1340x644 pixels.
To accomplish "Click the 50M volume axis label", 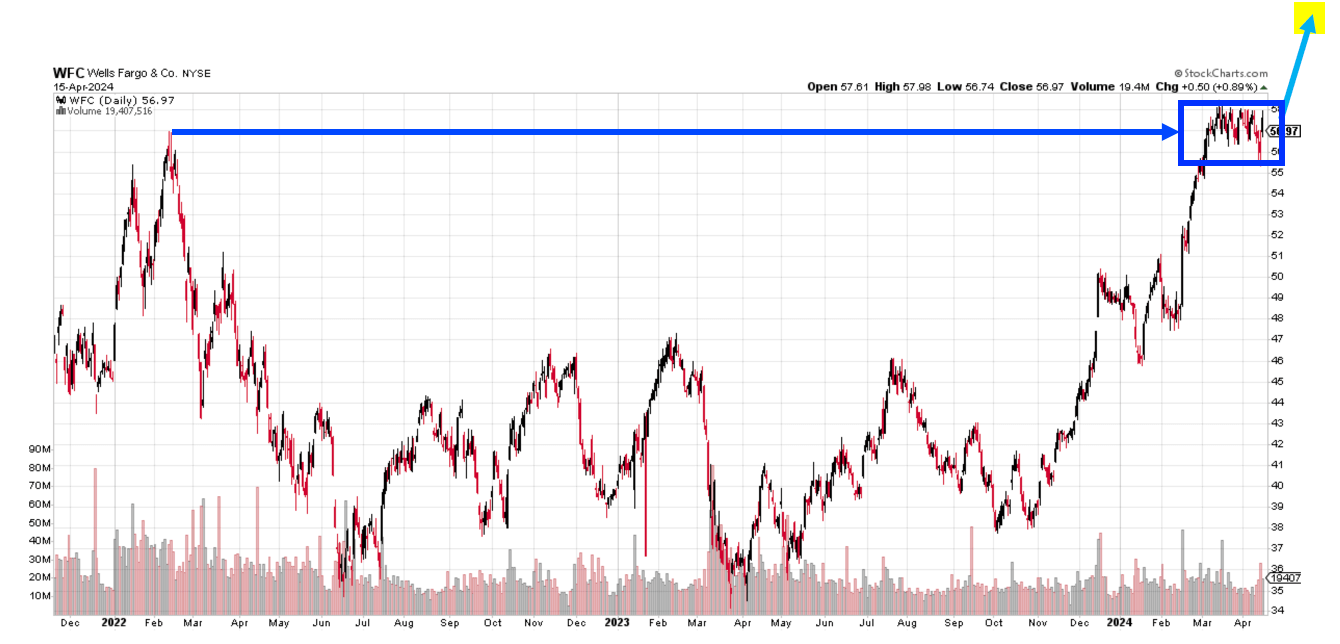I will (40, 523).
